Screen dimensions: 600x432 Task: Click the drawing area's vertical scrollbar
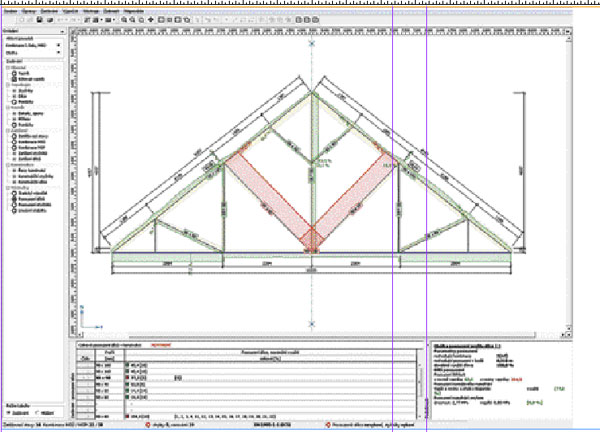point(569,180)
